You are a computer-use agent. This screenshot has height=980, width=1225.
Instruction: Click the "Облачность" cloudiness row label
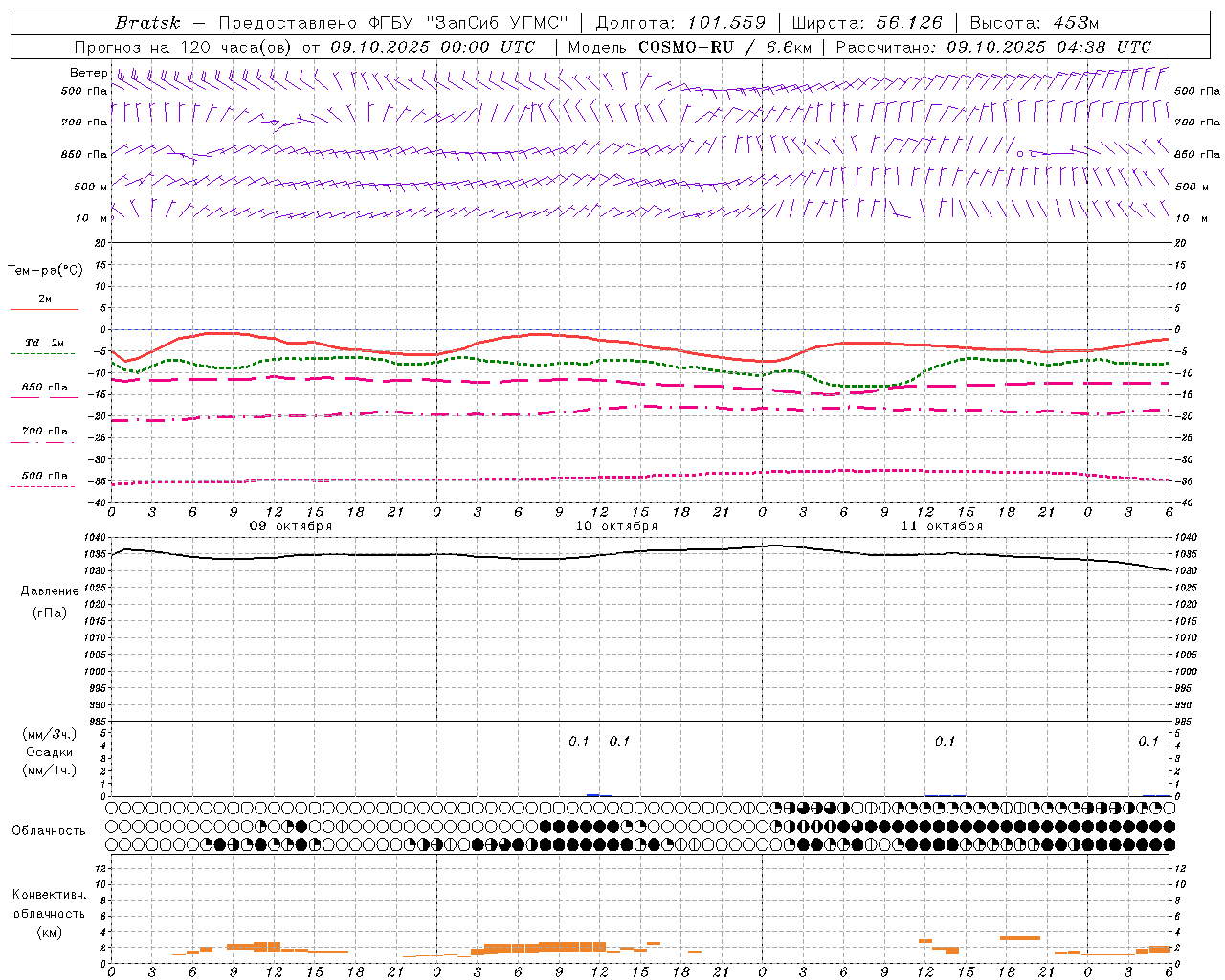pos(49,831)
